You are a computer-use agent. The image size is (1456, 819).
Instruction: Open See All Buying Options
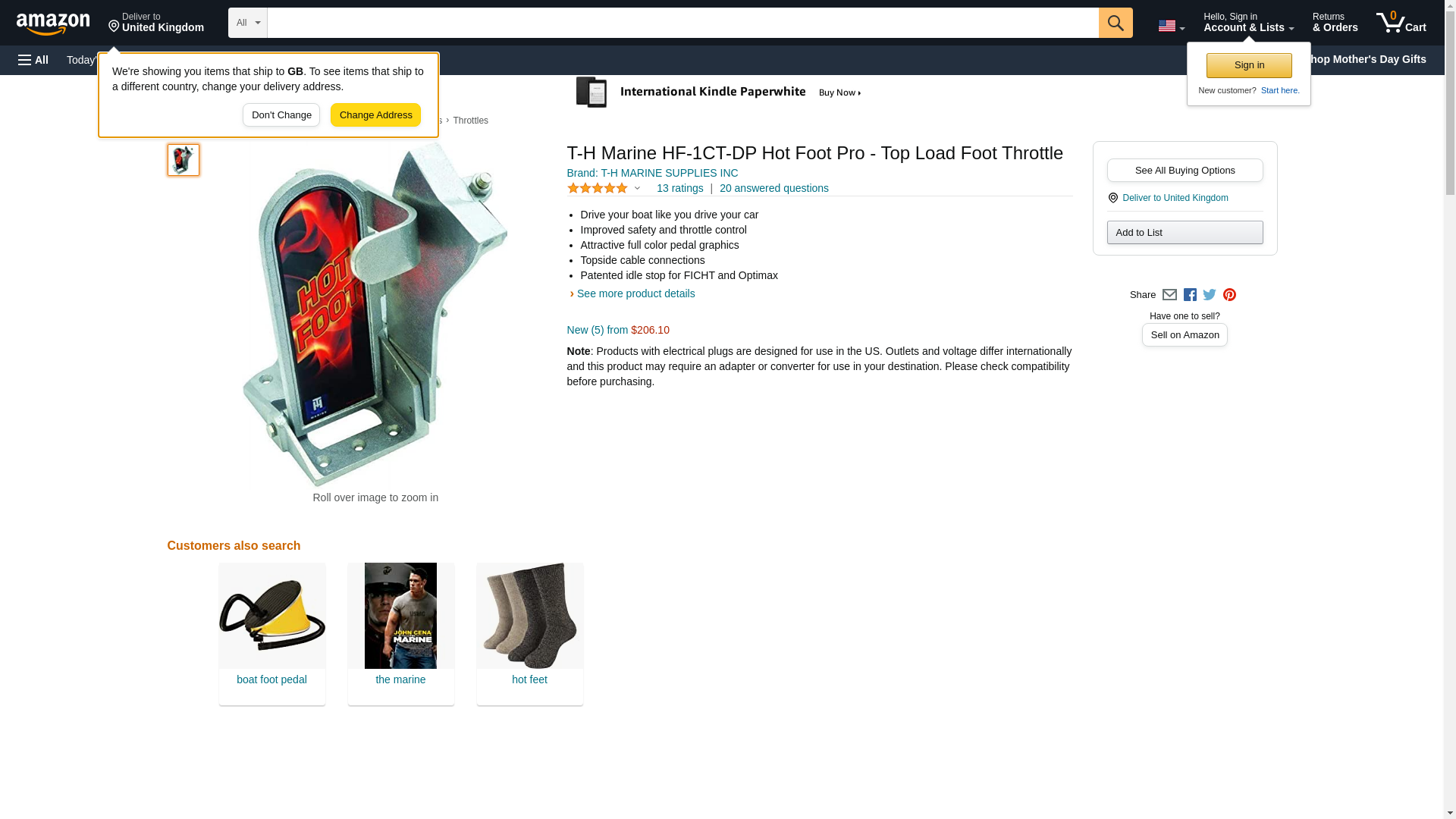pyautogui.click(x=1185, y=171)
